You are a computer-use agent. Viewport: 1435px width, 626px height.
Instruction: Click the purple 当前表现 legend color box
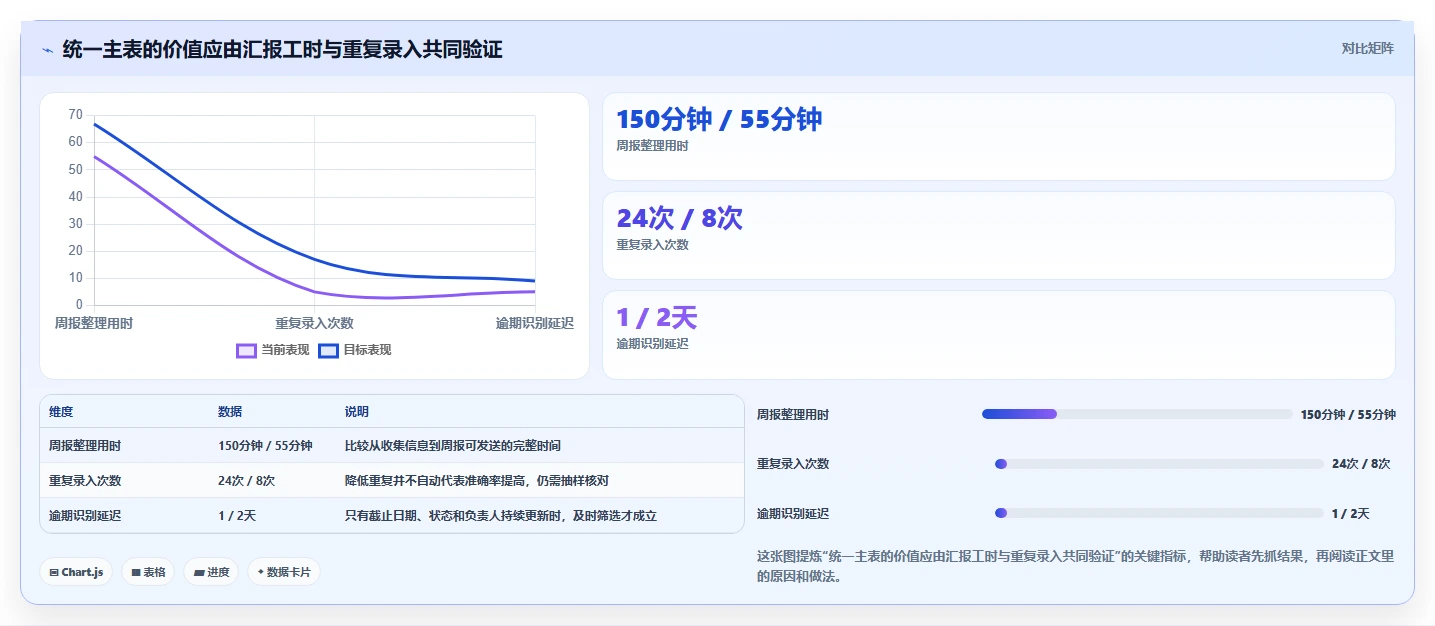pos(246,350)
